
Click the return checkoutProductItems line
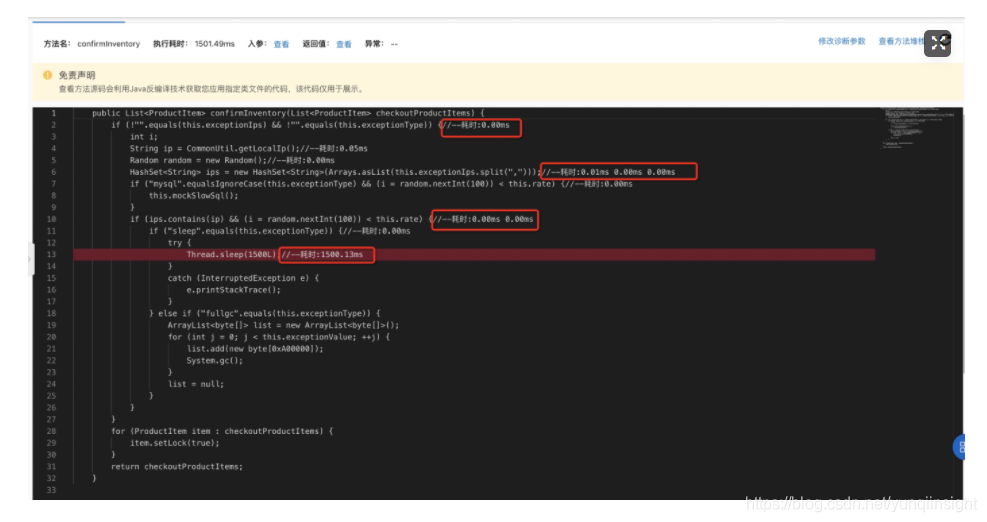coord(177,467)
